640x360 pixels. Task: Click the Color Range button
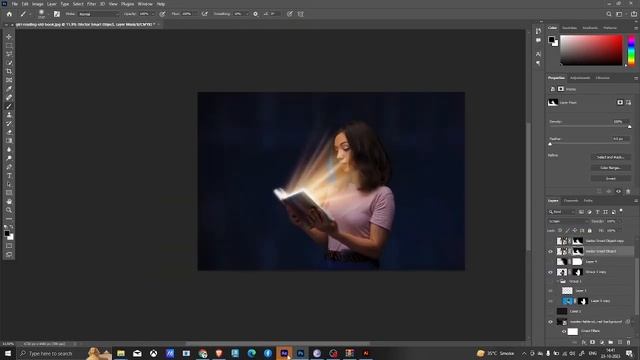click(611, 168)
